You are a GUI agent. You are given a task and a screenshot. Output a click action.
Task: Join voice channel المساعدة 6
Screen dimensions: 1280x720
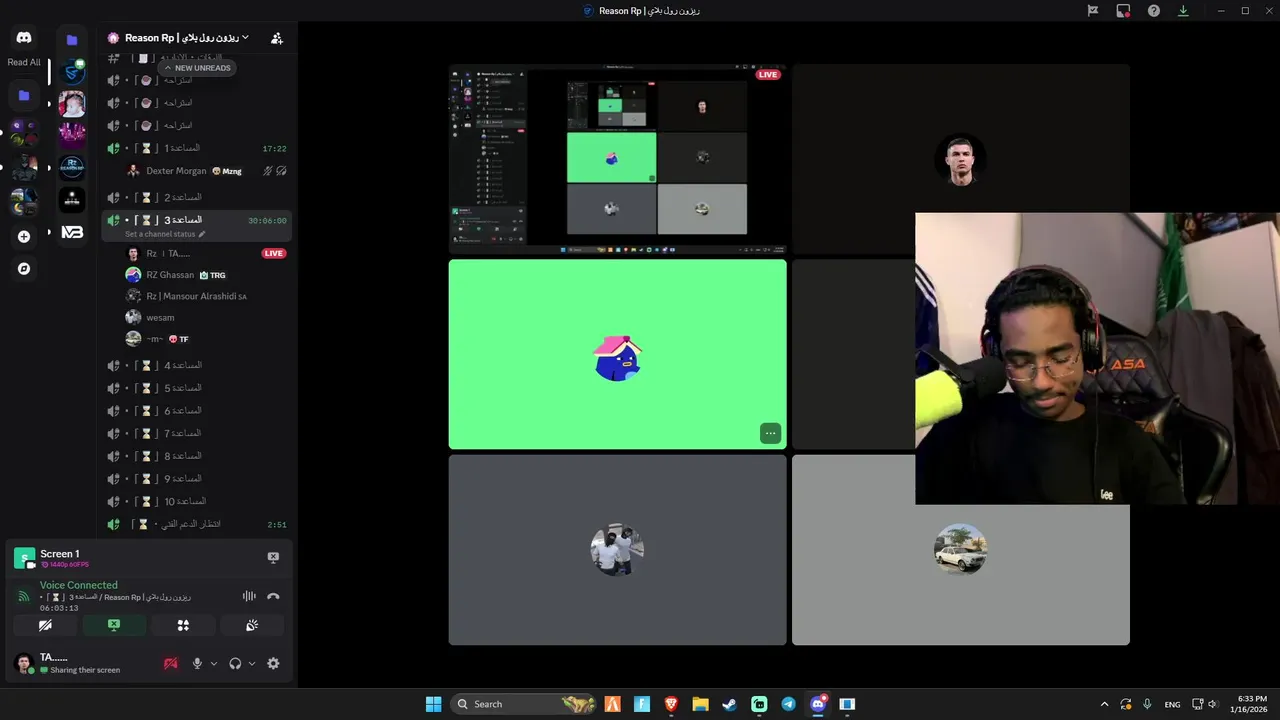coord(197,411)
